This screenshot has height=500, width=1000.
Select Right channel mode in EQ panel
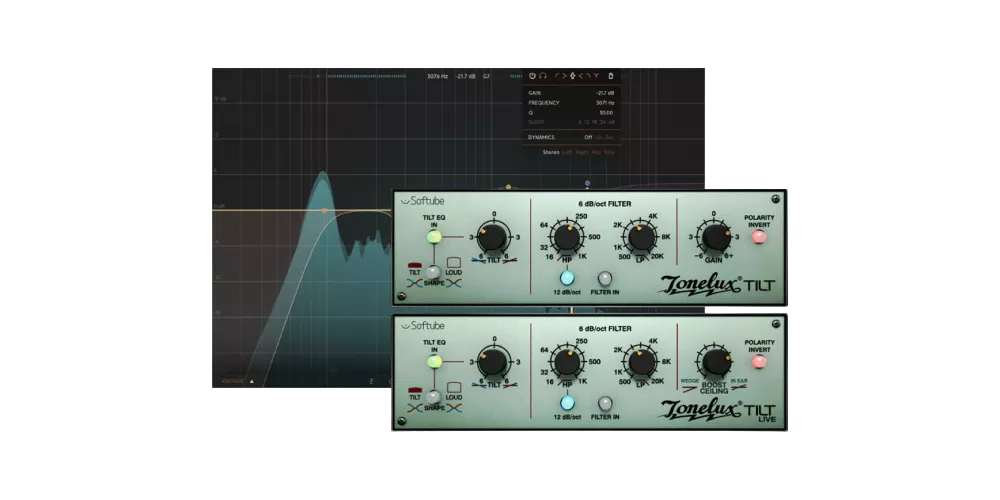[x=582, y=152]
